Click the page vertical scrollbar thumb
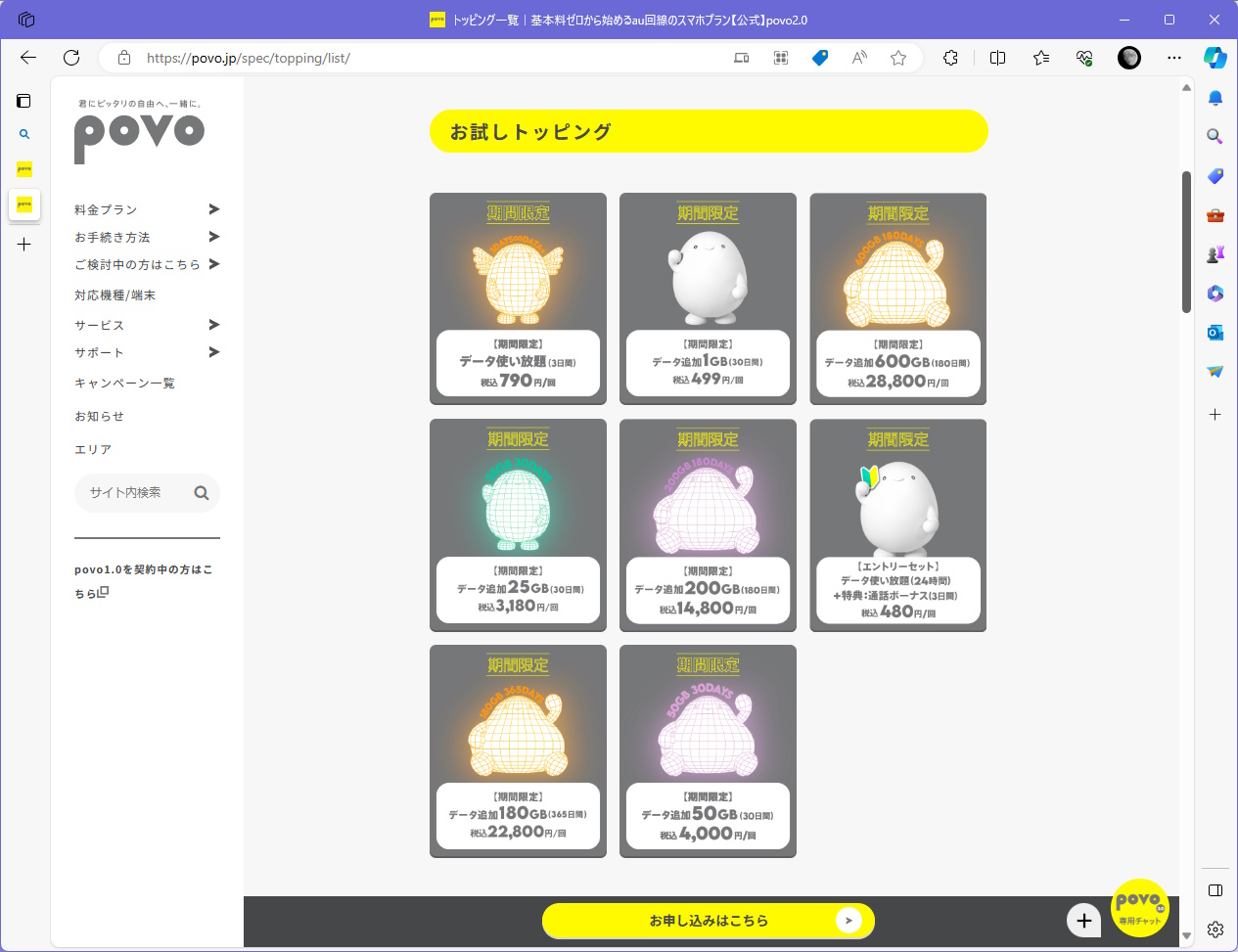 tap(1186, 242)
